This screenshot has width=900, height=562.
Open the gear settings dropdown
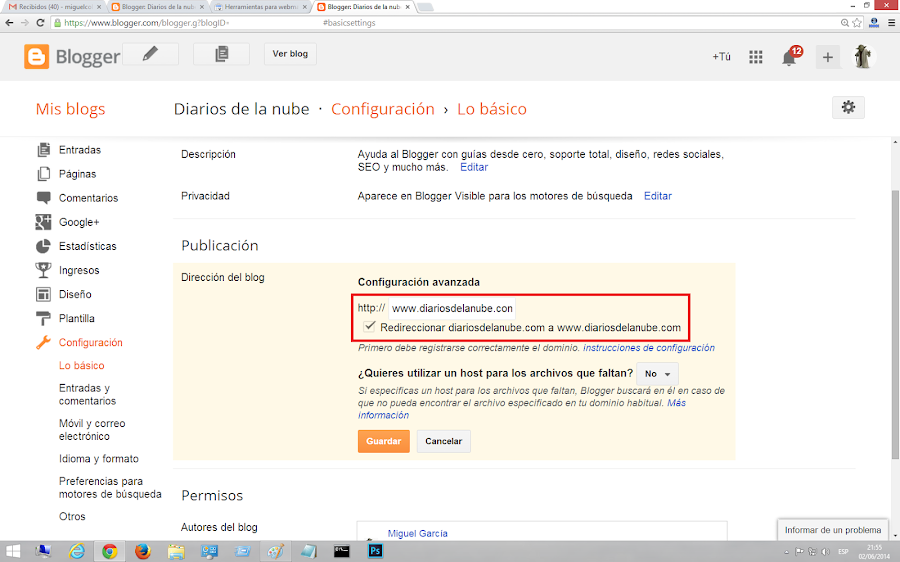(x=848, y=107)
